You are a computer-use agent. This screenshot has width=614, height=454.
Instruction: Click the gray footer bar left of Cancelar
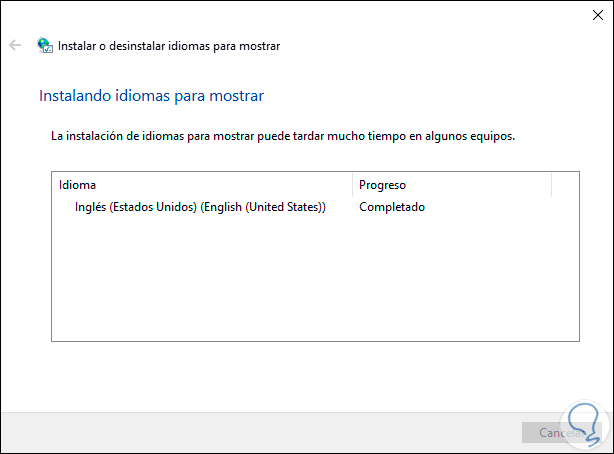click(250, 432)
